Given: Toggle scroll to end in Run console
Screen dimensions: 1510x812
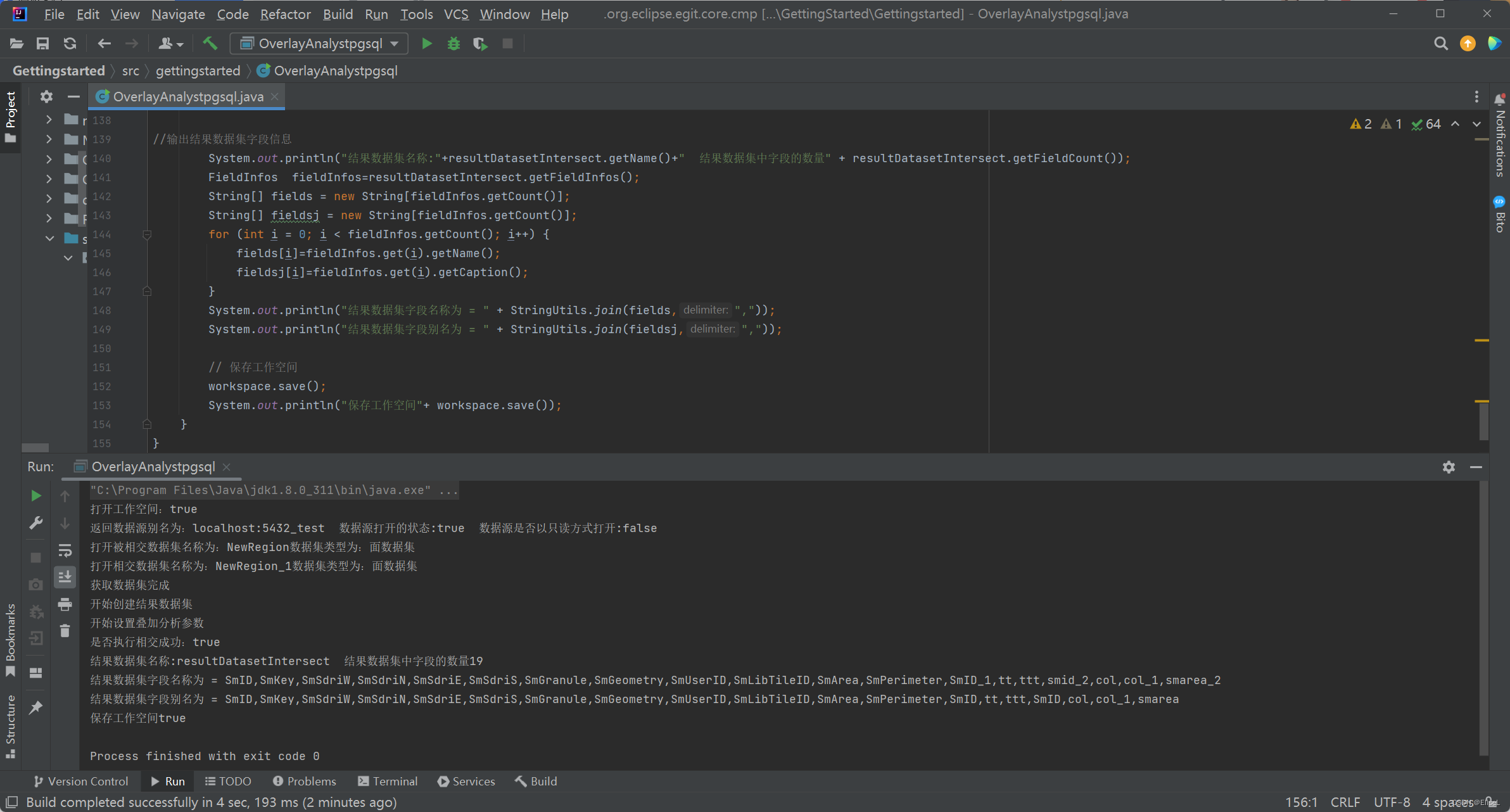Looking at the screenshot, I should click(65, 577).
